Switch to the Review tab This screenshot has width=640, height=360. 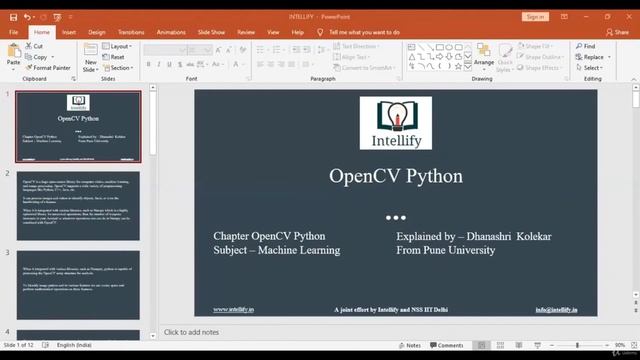click(x=246, y=32)
